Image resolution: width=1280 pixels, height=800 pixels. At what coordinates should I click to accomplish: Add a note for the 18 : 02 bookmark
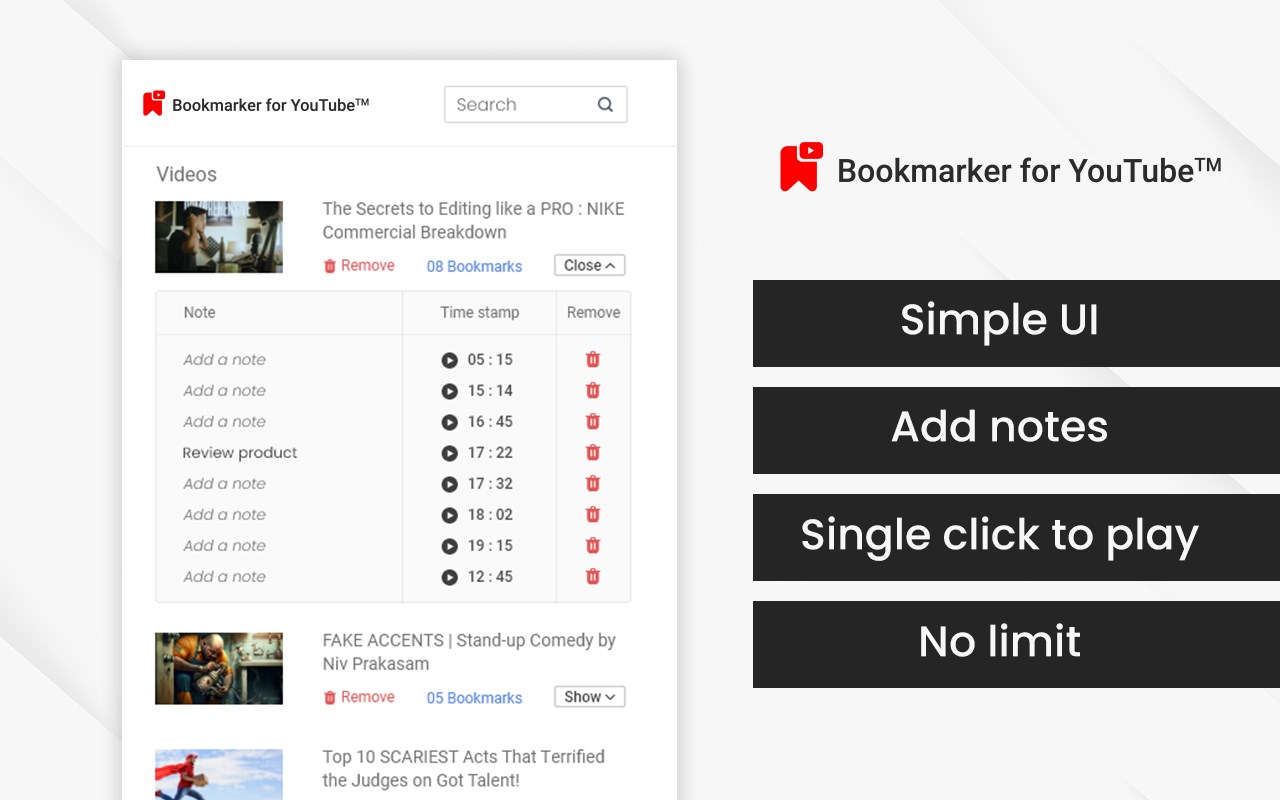pyautogui.click(x=225, y=514)
